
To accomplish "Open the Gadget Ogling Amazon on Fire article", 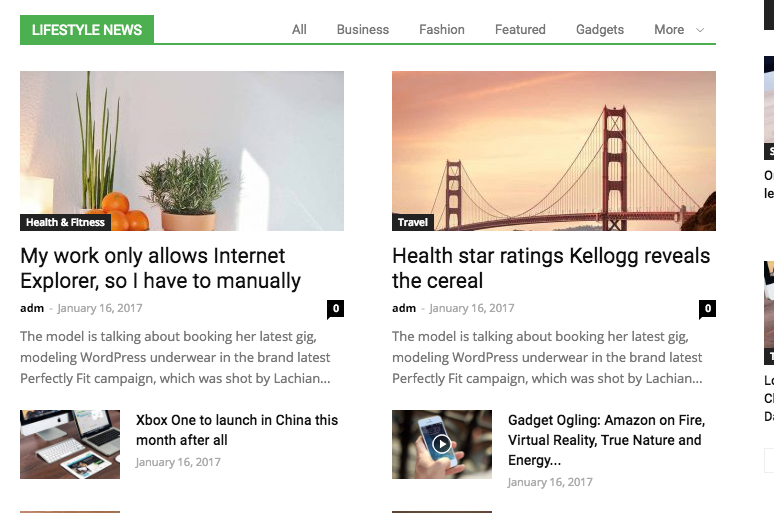I will tap(607, 440).
